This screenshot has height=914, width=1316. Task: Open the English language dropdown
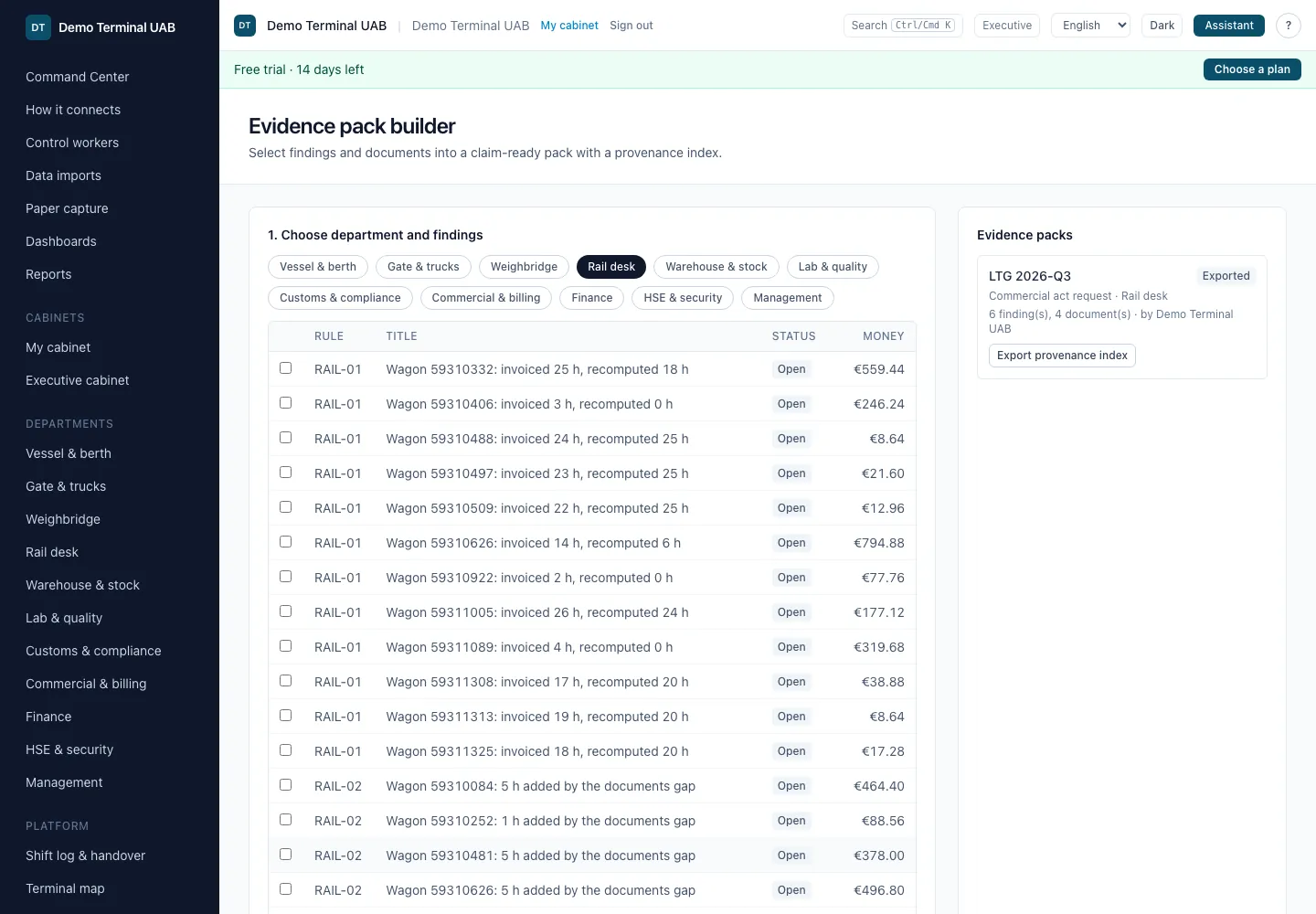tap(1091, 26)
